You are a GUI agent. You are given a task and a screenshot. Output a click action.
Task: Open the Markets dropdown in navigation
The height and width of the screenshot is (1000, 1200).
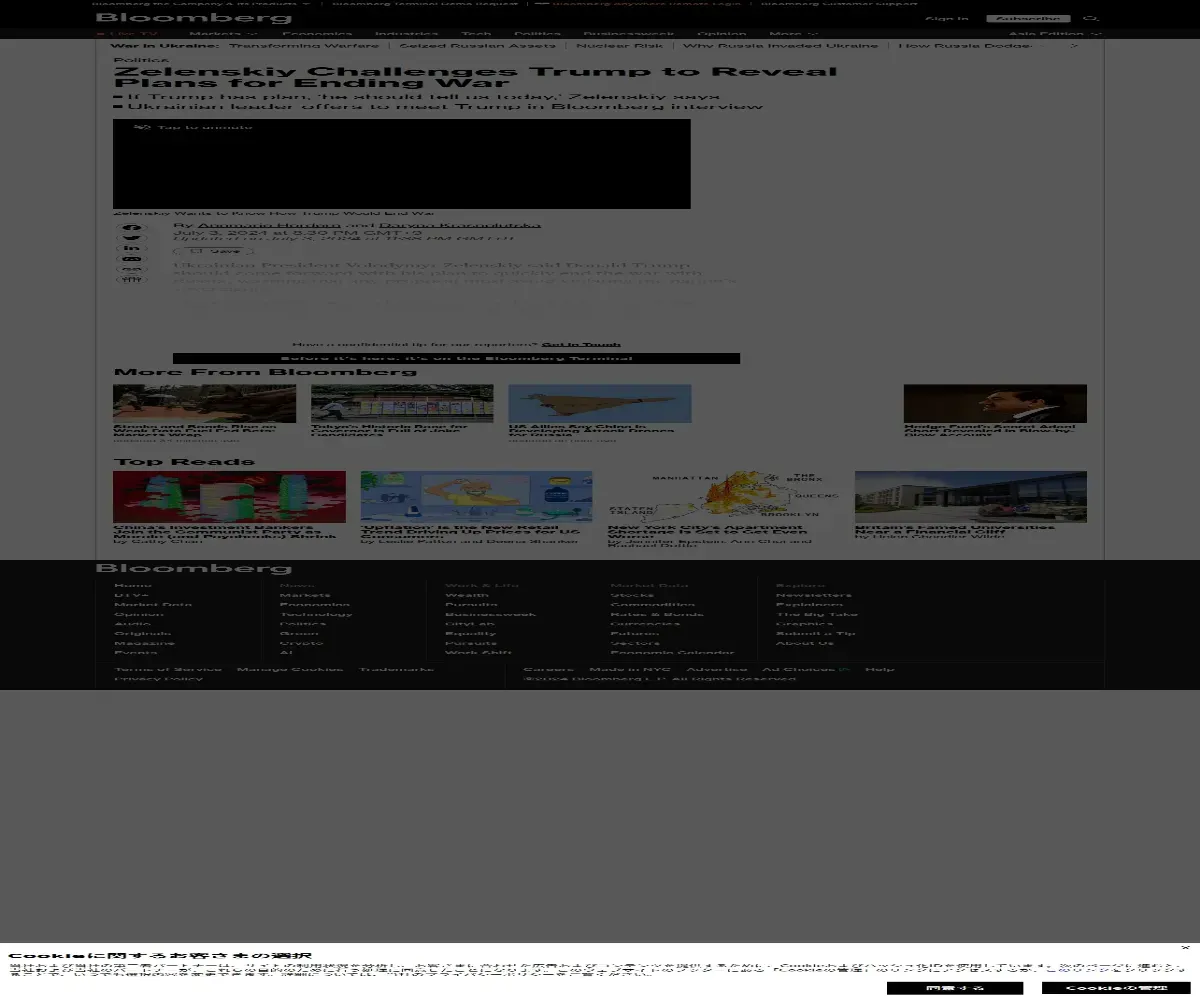pyautogui.click(x=223, y=33)
